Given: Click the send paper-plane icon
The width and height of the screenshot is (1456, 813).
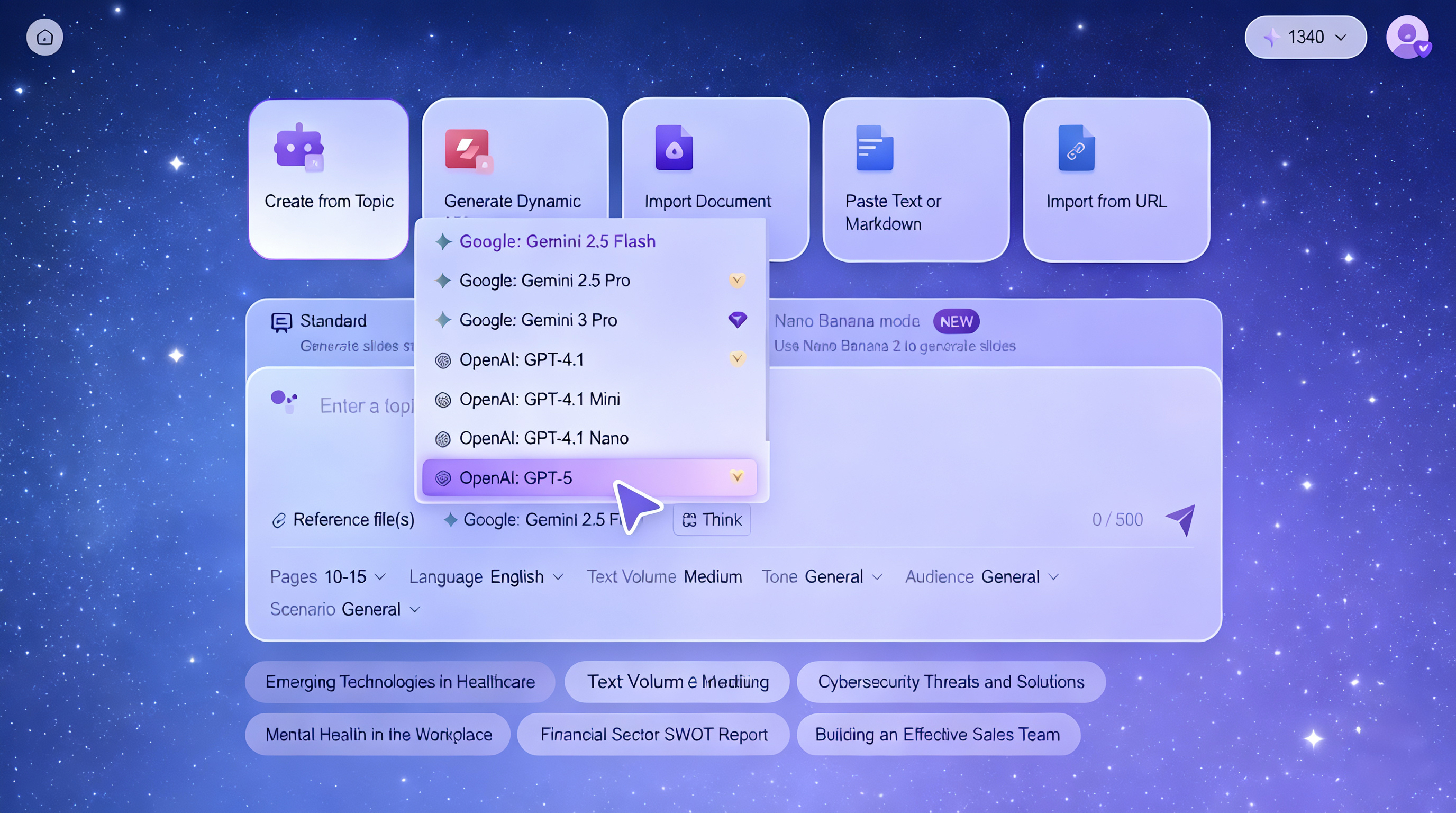Looking at the screenshot, I should 1180,519.
